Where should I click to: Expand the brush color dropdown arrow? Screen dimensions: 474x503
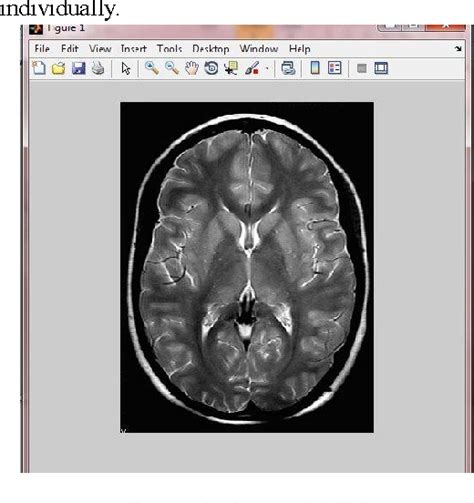(267, 69)
